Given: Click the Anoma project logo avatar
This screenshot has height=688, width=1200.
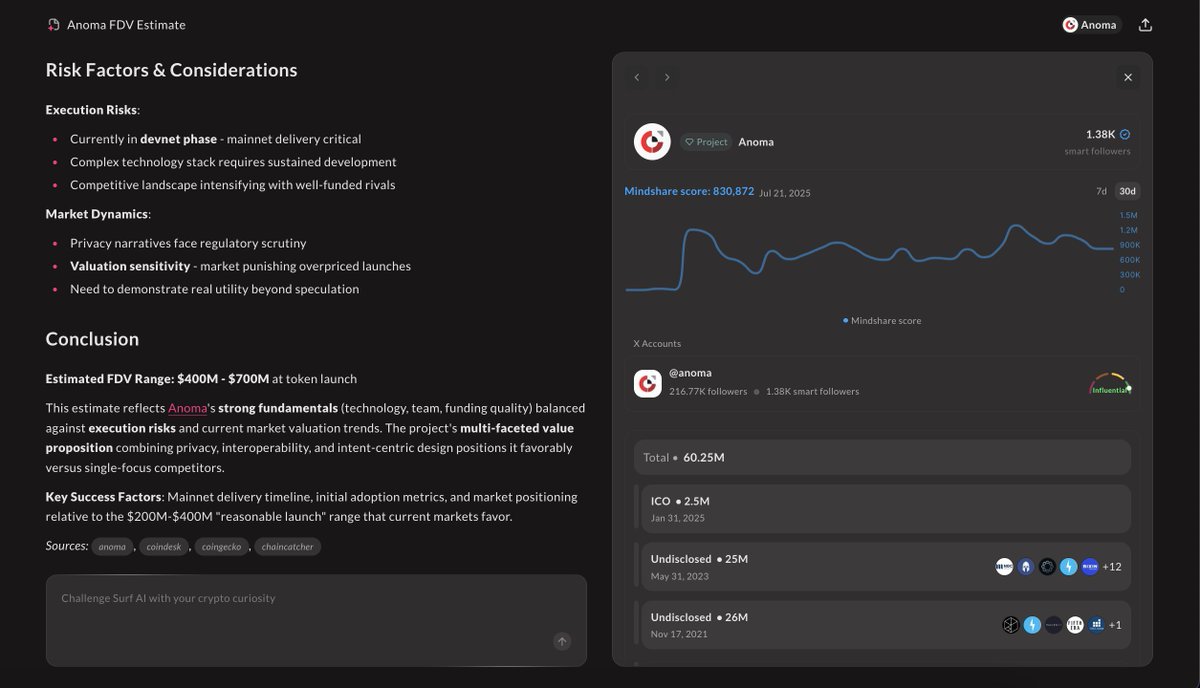Looking at the screenshot, I should (652, 141).
